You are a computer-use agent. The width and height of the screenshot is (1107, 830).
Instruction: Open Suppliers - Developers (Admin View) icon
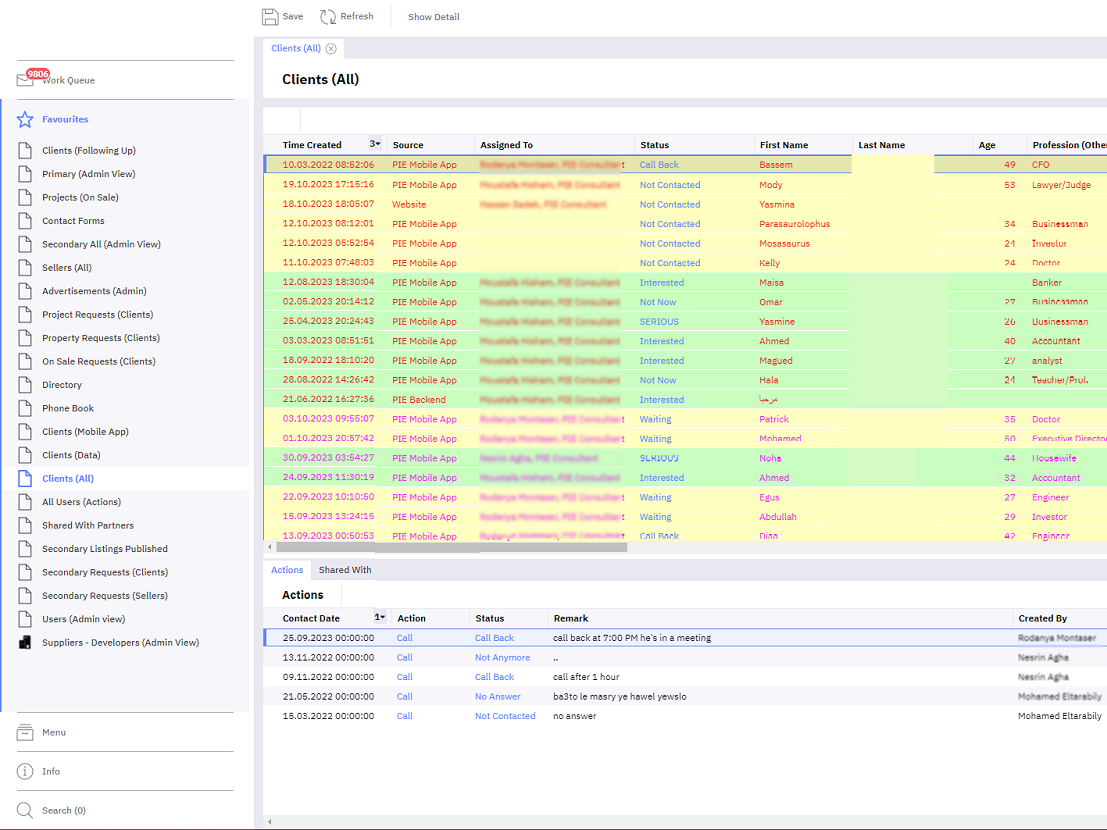(x=25, y=643)
